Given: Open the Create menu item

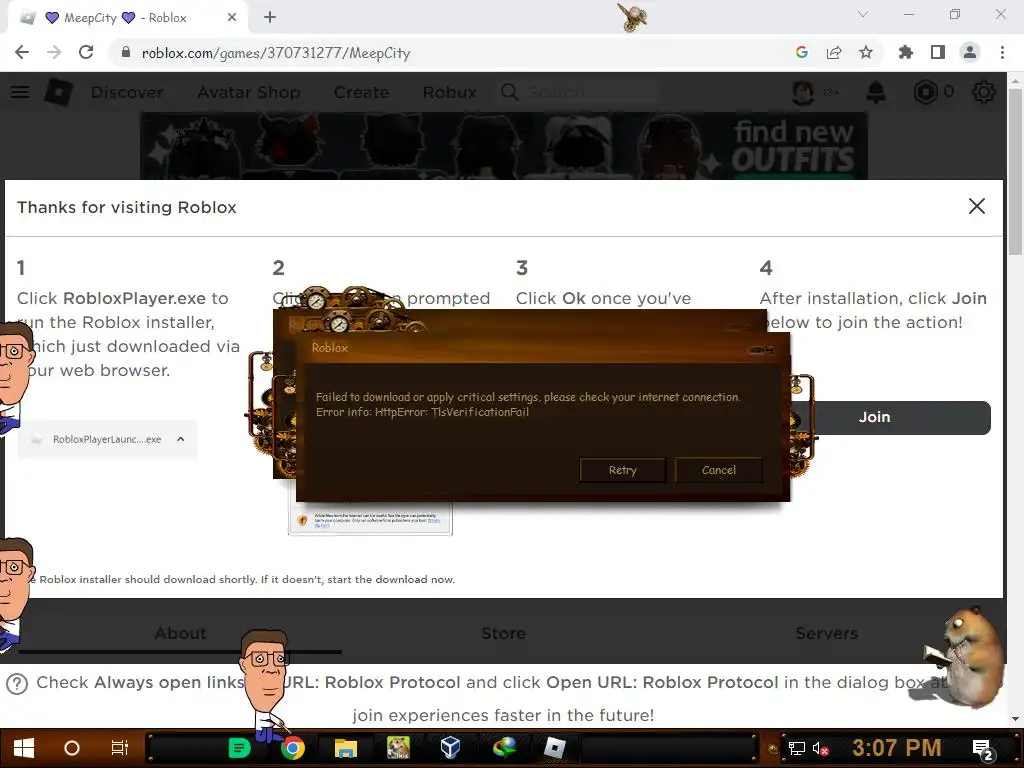Looking at the screenshot, I should click(361, 93).
